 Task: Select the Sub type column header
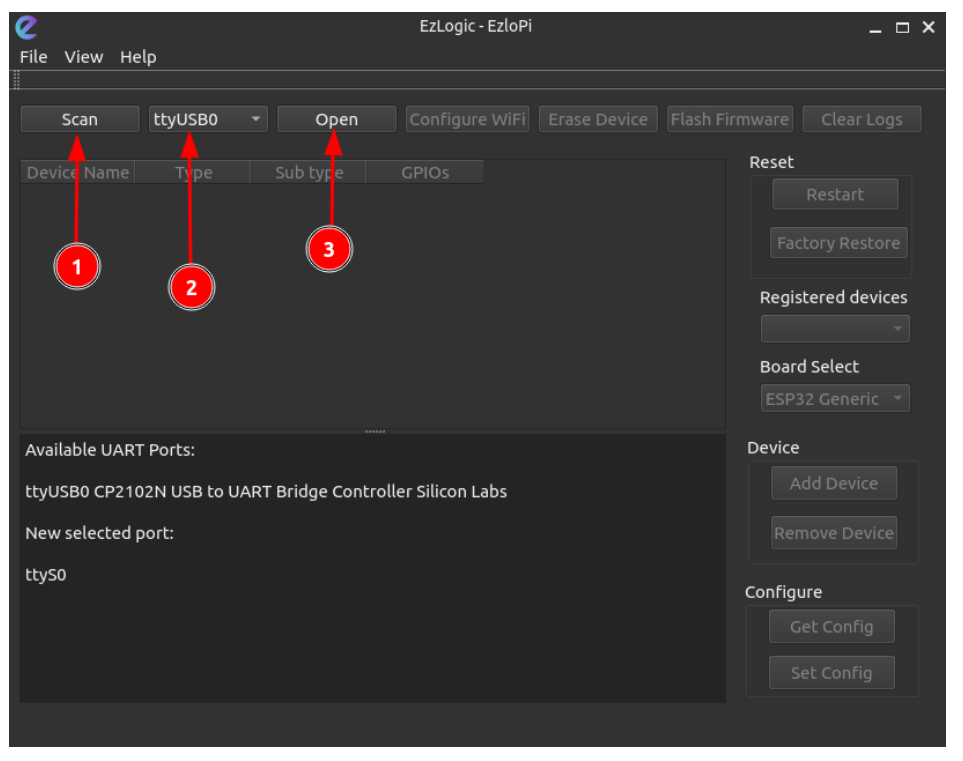coord(309,173)
